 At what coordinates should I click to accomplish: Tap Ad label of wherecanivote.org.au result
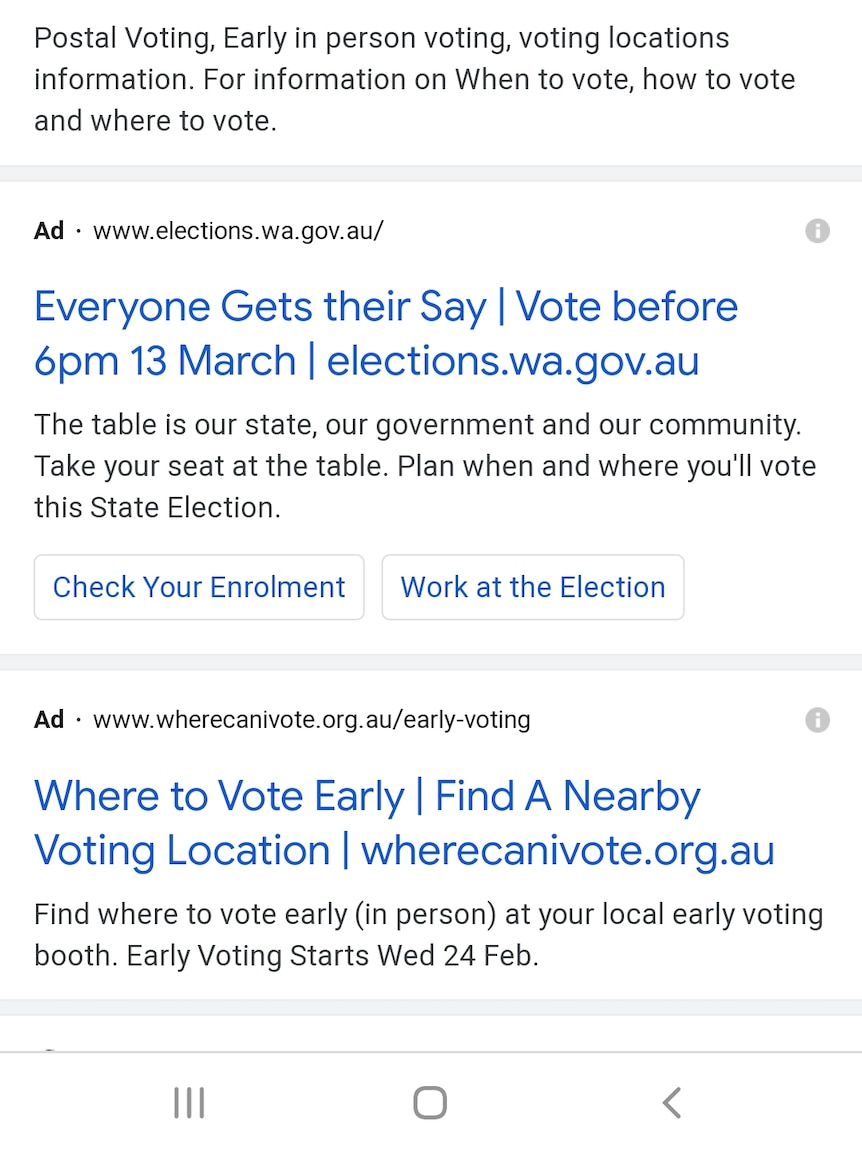49,720
